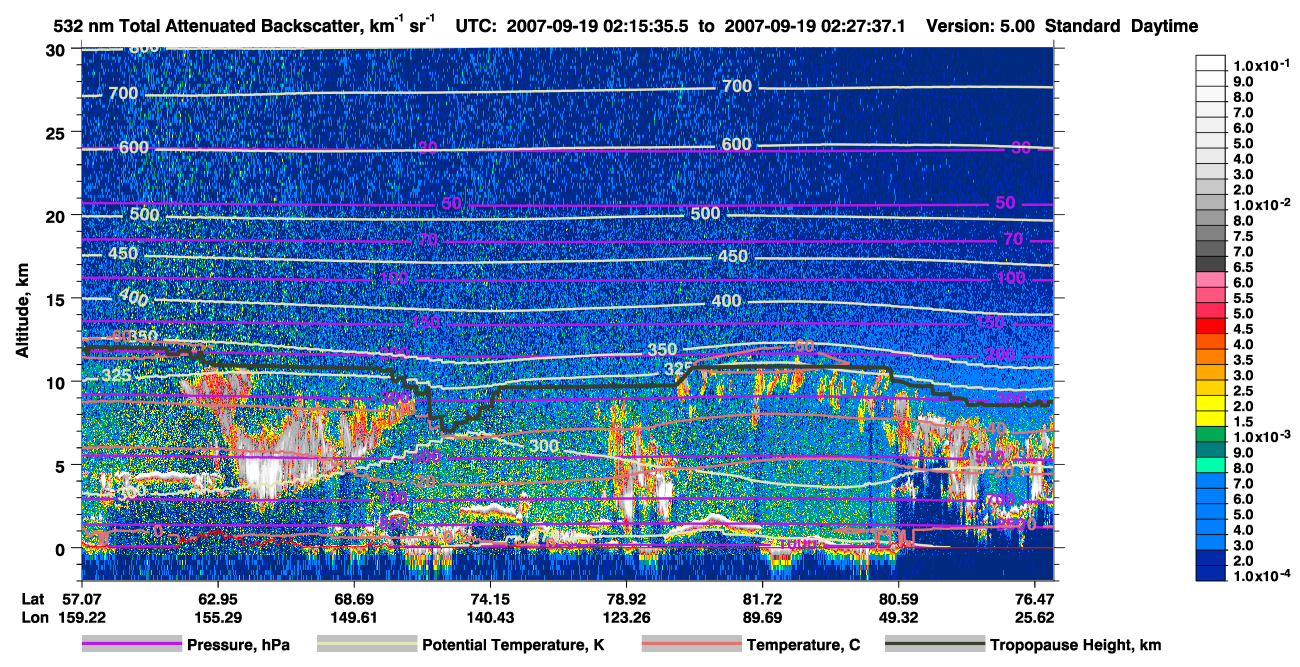Click the white colorbar swatch at the top
Viewport: 1300px width, 667px height.
pos(1210,62)
